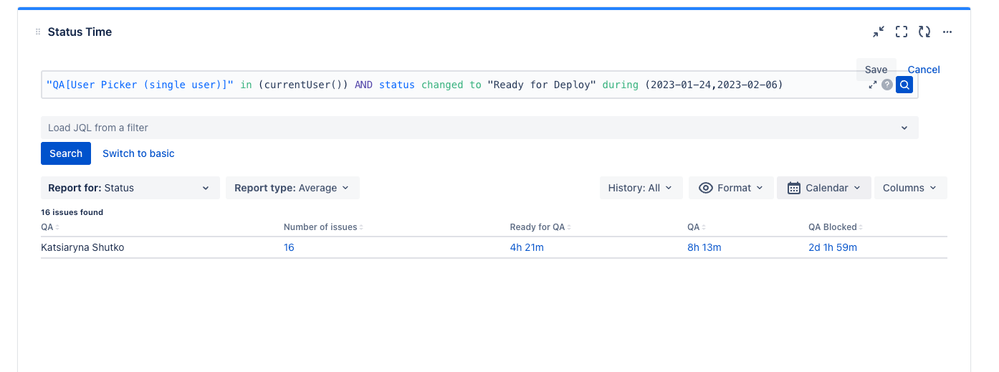Open the Columns dropdown

pyautogui.click(x=910, y=188)
